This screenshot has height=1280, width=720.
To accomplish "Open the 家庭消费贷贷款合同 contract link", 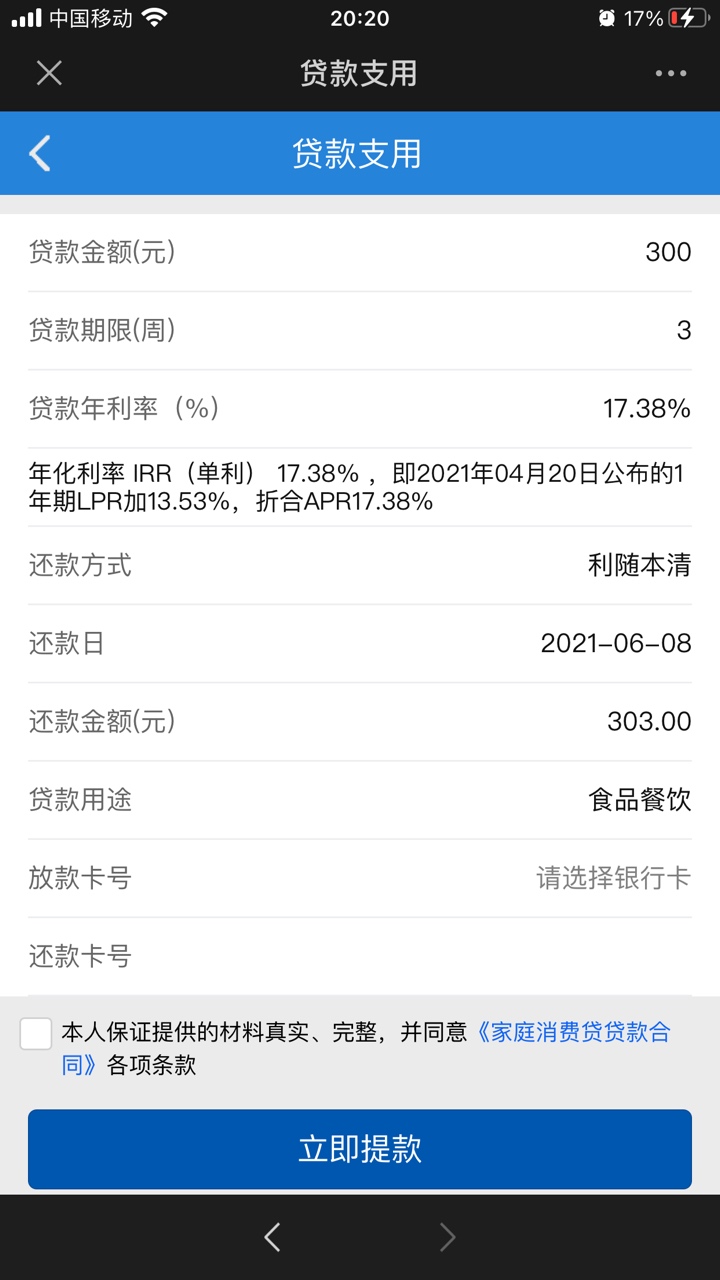I will pyautogui.click(x=366, y=1048).
